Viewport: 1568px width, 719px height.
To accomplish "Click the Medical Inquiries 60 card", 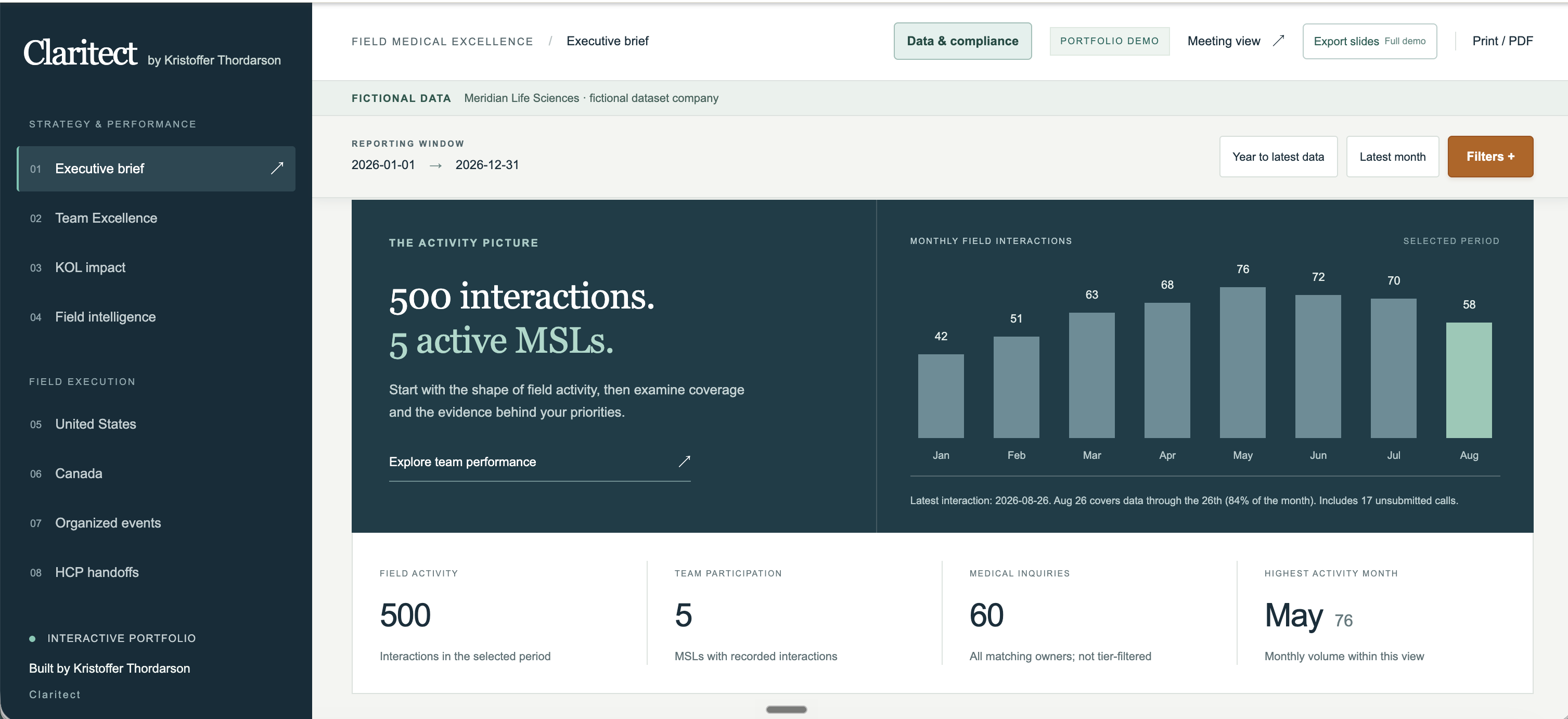I will pos(1089,614).
